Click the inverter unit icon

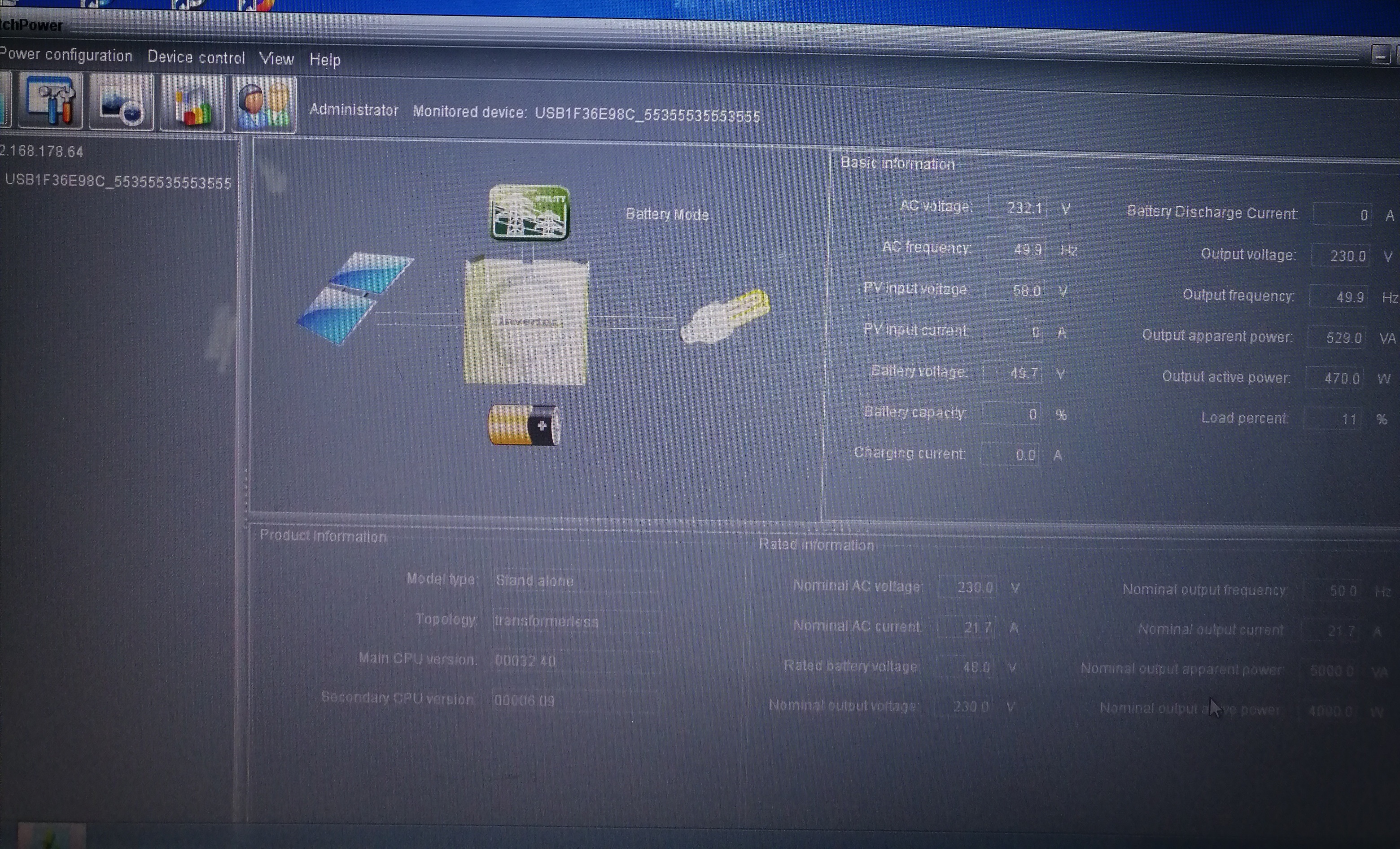(x=526, y=322)
